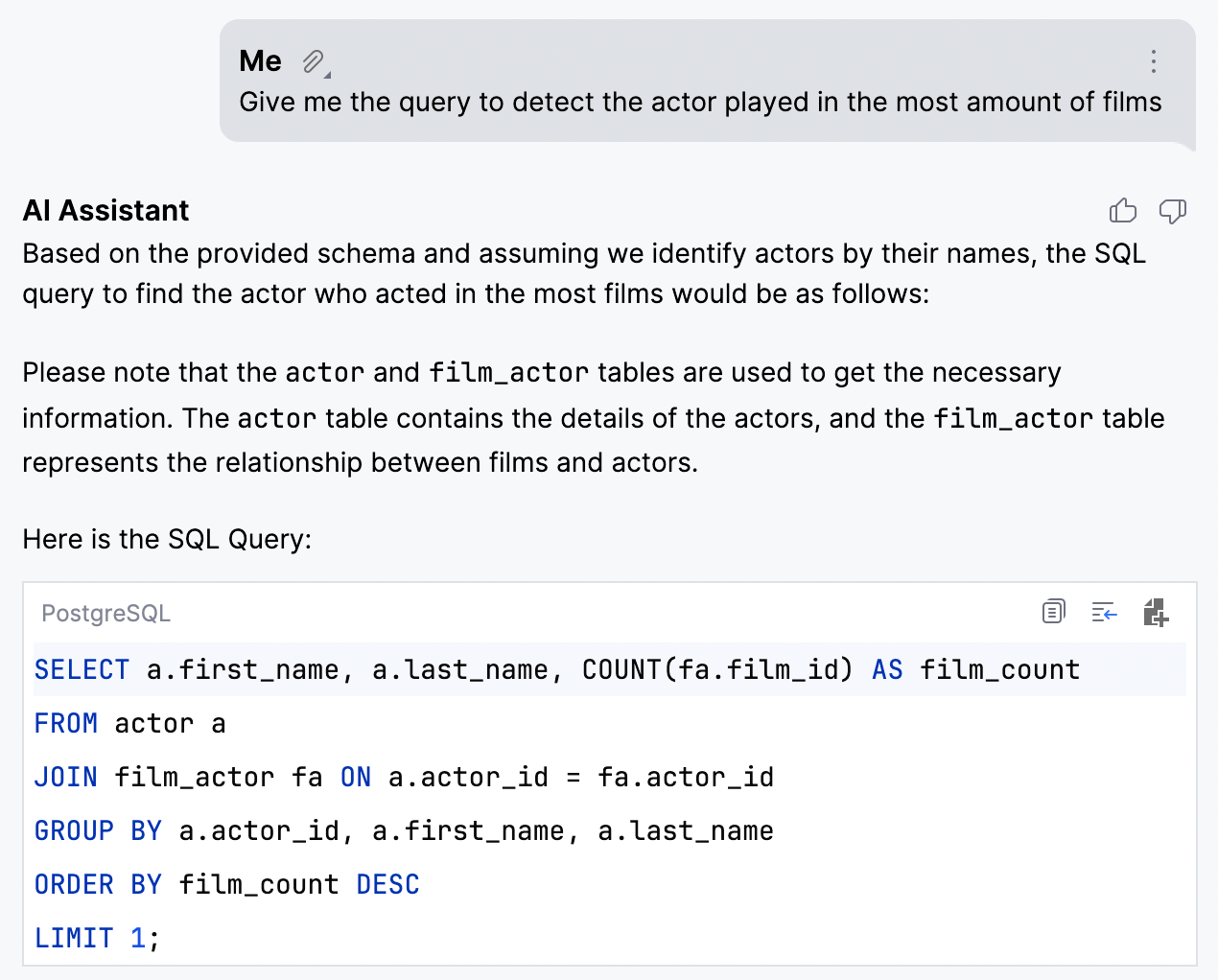
Task: Click the paperclip attachment icon beside Me
Action: coord(314,62)
